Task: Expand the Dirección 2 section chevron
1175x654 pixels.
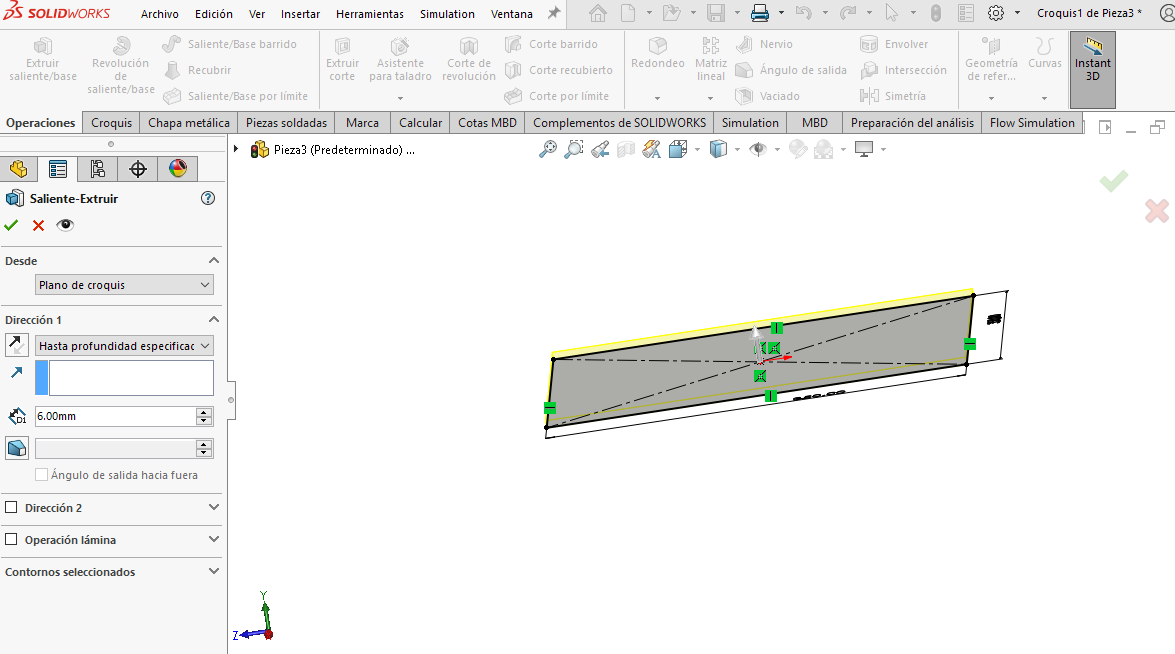Action: 214,507
